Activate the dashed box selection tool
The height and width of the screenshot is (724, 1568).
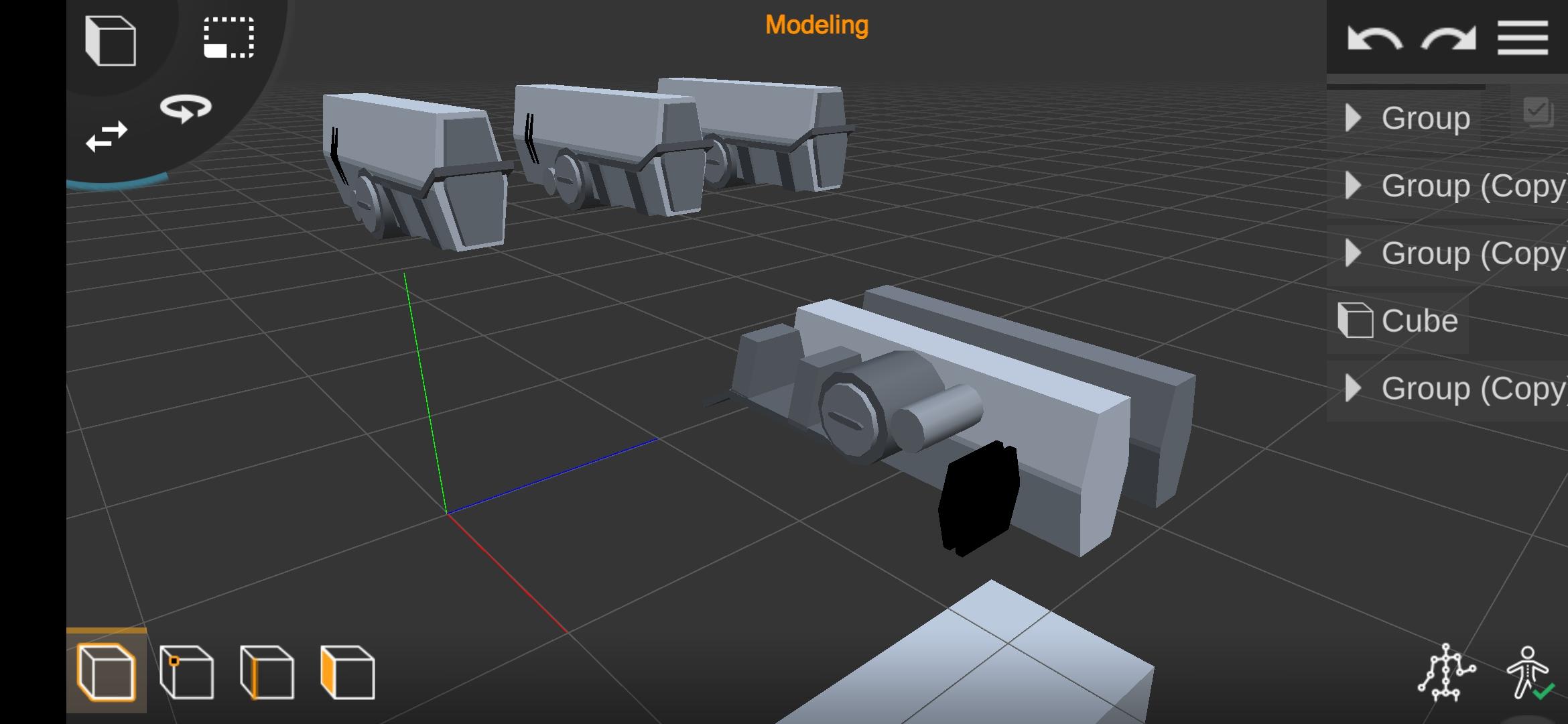tap(228, 38)
